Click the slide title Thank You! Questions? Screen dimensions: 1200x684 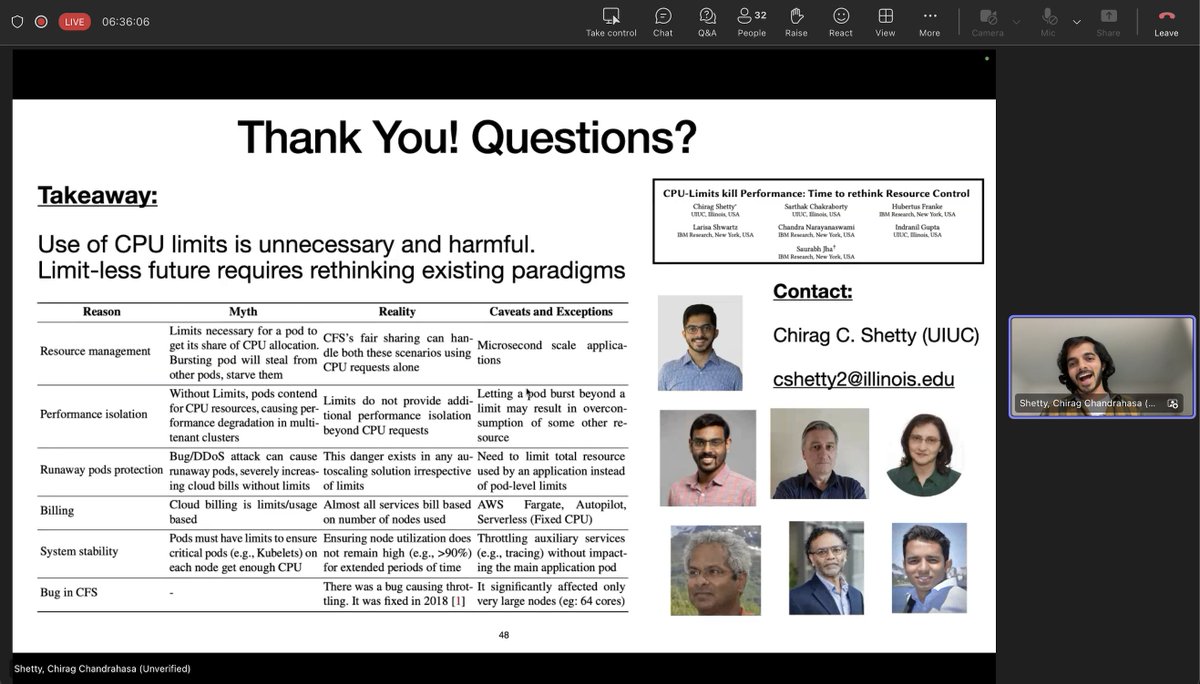click(x=467, y=137)
